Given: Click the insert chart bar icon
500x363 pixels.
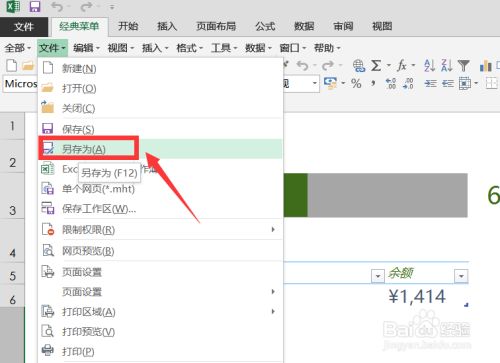Looking at the screenshot, I should point(486,66).
